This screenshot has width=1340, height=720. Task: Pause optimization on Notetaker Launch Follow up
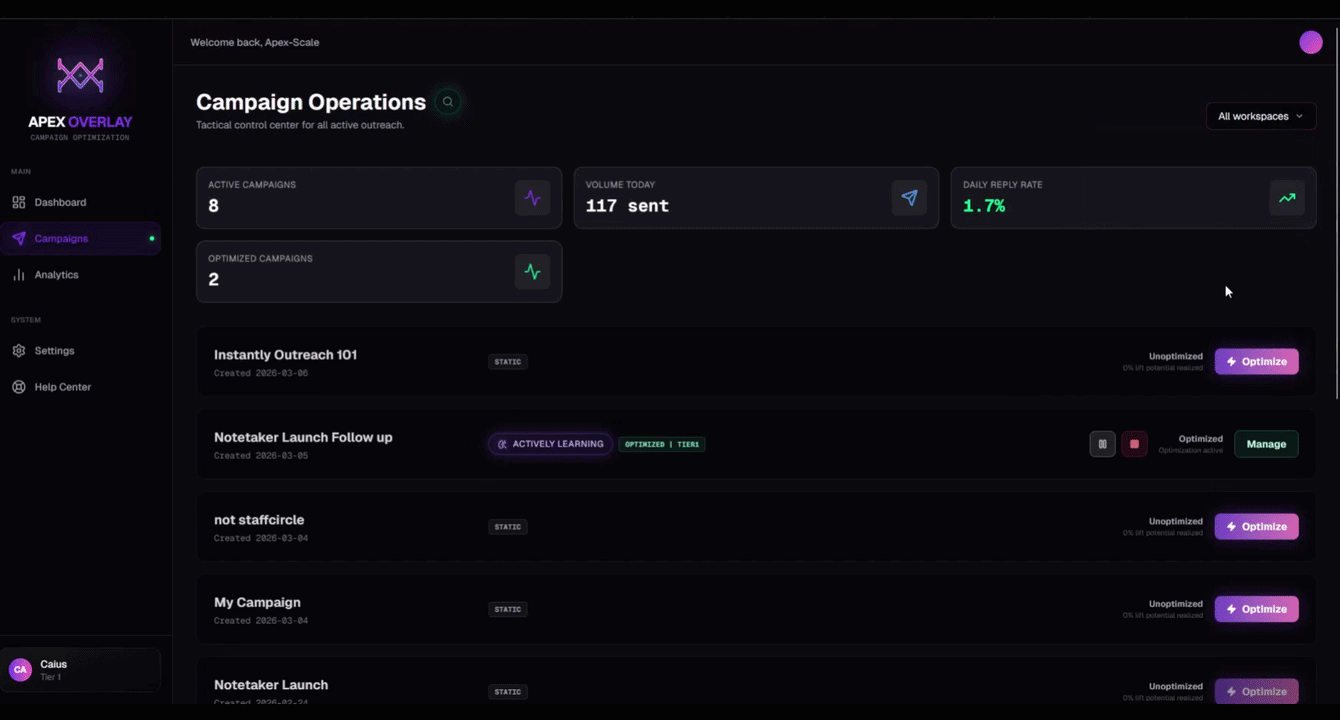[x=1102, y=443]
